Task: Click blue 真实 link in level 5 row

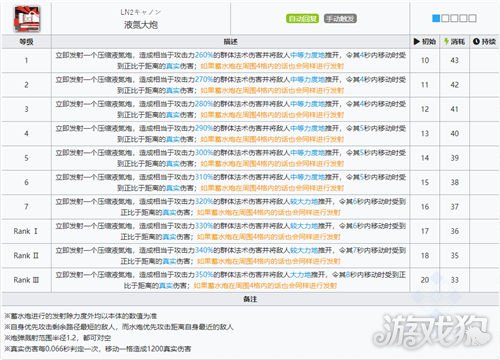Action: tap(173, 164)
